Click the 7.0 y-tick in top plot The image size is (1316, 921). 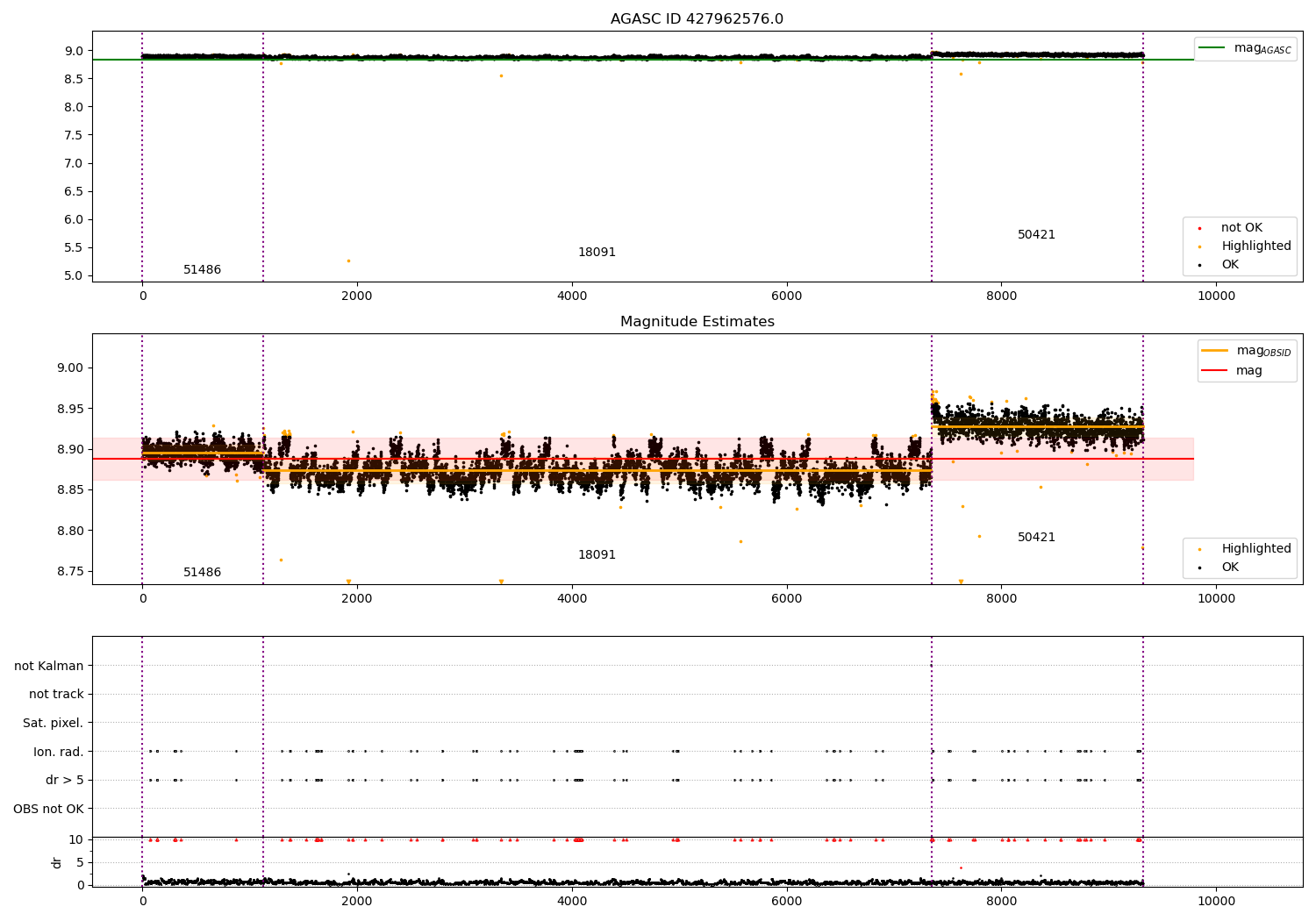point(75,163)
